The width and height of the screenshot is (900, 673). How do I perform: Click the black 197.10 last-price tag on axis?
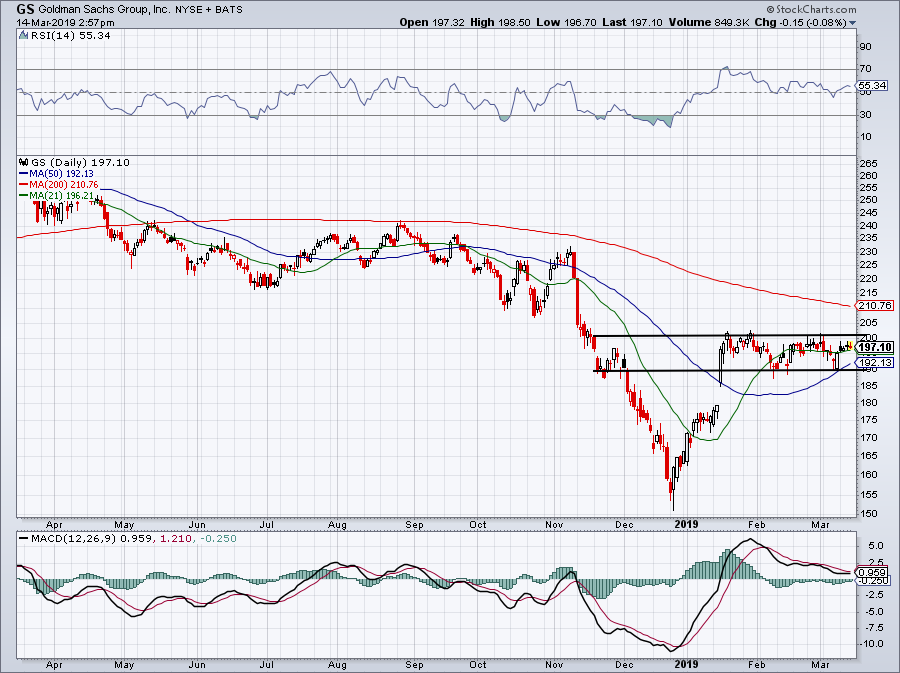875,347
